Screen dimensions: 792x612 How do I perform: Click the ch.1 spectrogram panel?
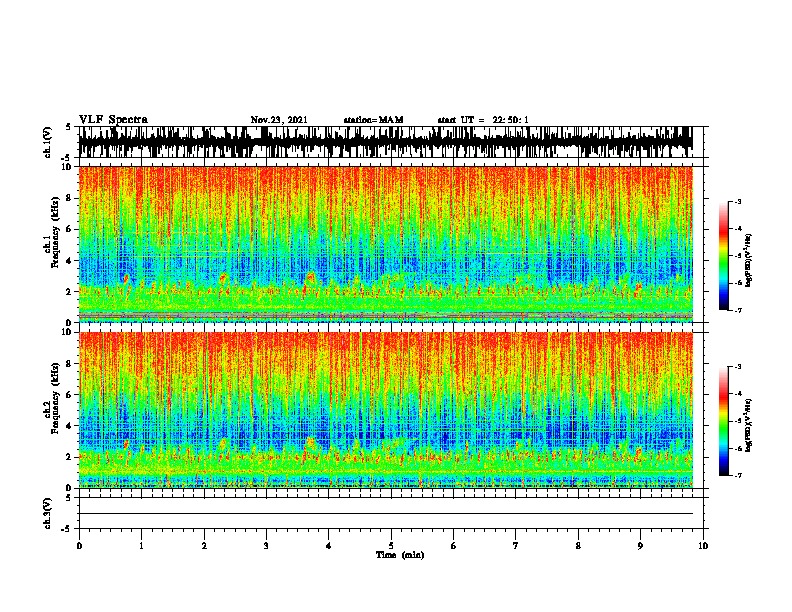tap(386, 244)
